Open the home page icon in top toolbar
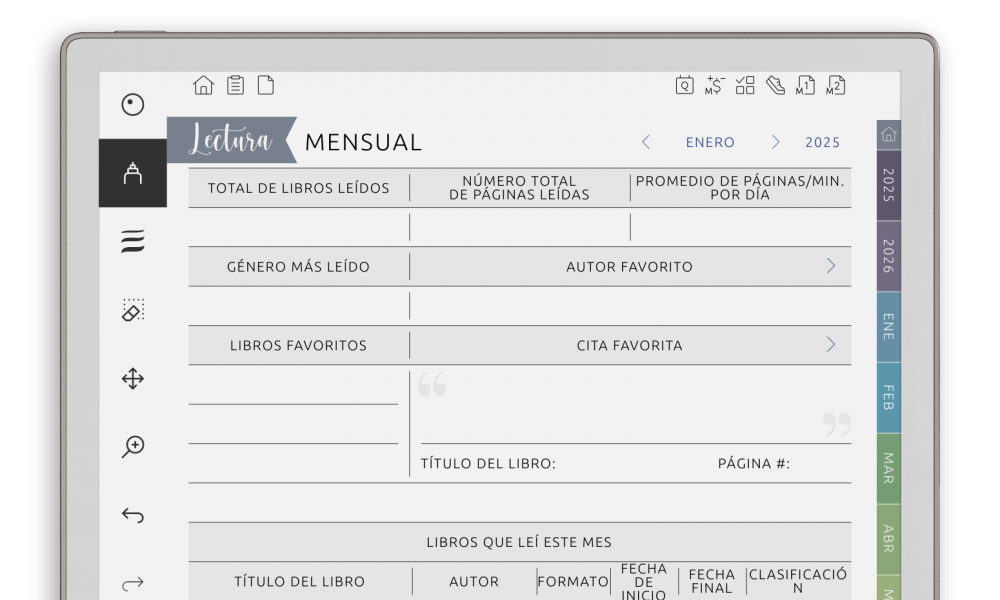The image size is (1000, 600). pos(203,85)
